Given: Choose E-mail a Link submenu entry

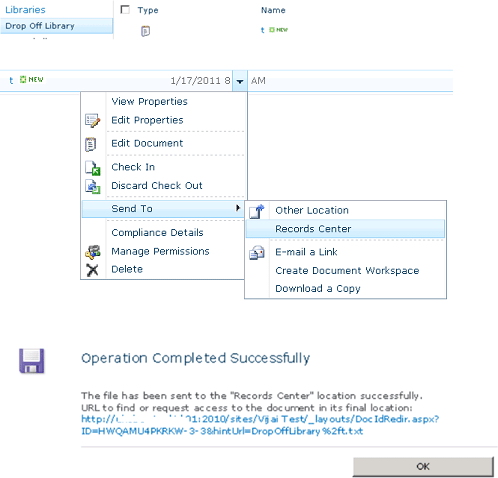Looking at the screenshot, I should (306, 252).
